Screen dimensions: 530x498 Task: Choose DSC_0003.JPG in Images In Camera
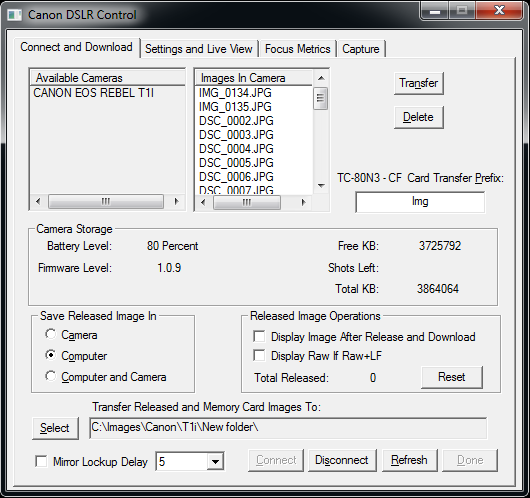236,135
